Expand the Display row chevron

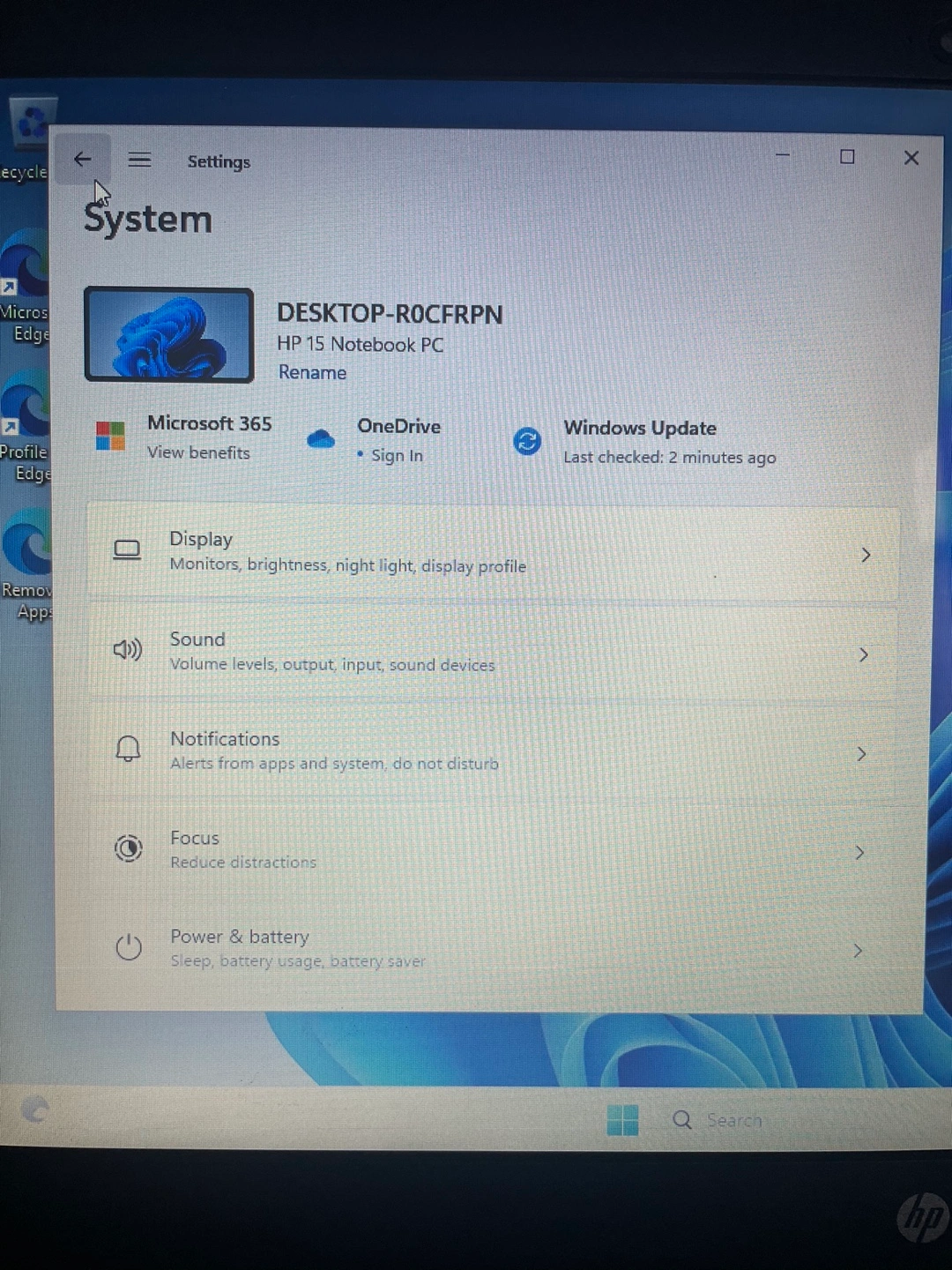(x=866, y=555)
